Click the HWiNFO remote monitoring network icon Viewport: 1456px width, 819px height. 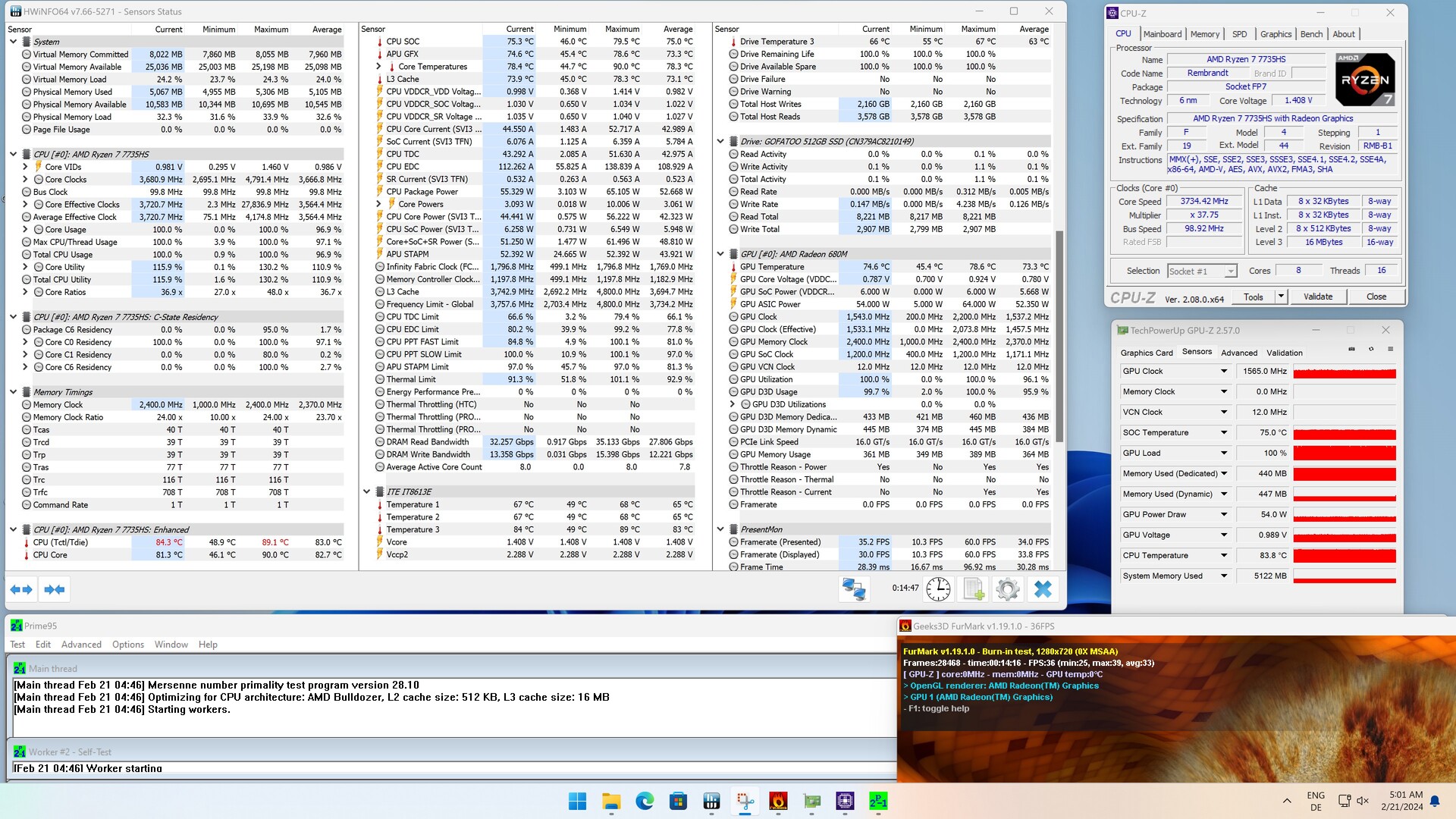[x=854, y=589]
